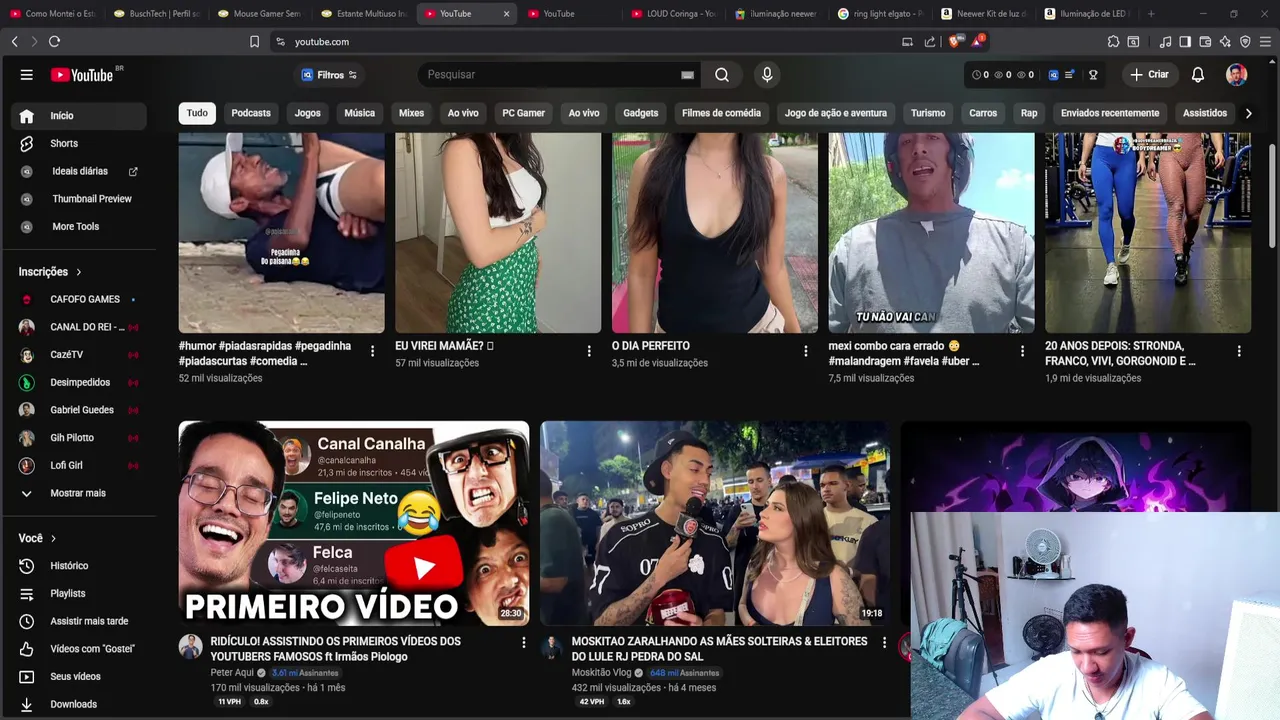Switch to the Mouse Gamer Sem browser tab
1280x720 pixels.
(x=260, y=14)
